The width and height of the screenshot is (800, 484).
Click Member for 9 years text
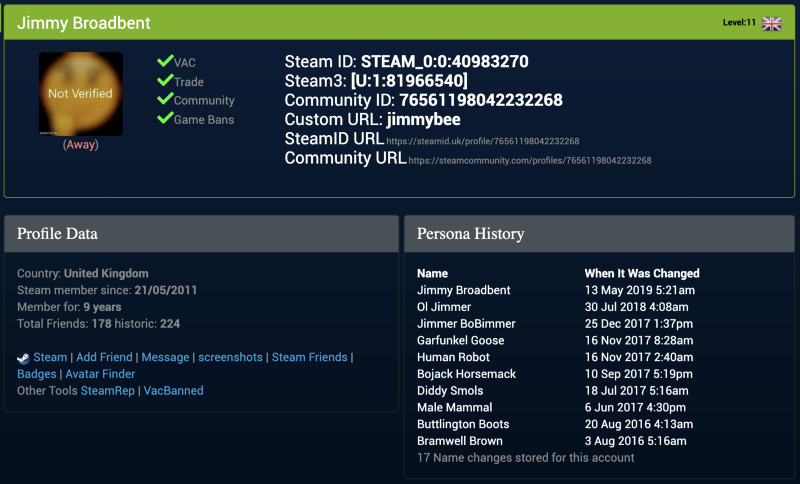[x=69, y=307]
